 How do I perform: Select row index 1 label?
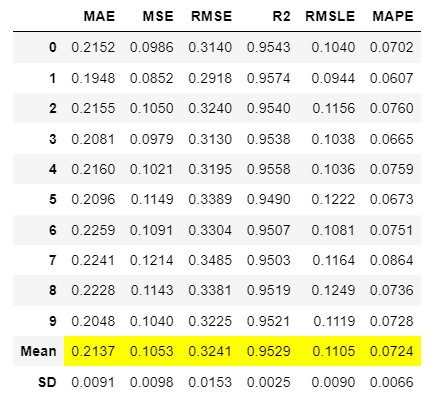53,78
